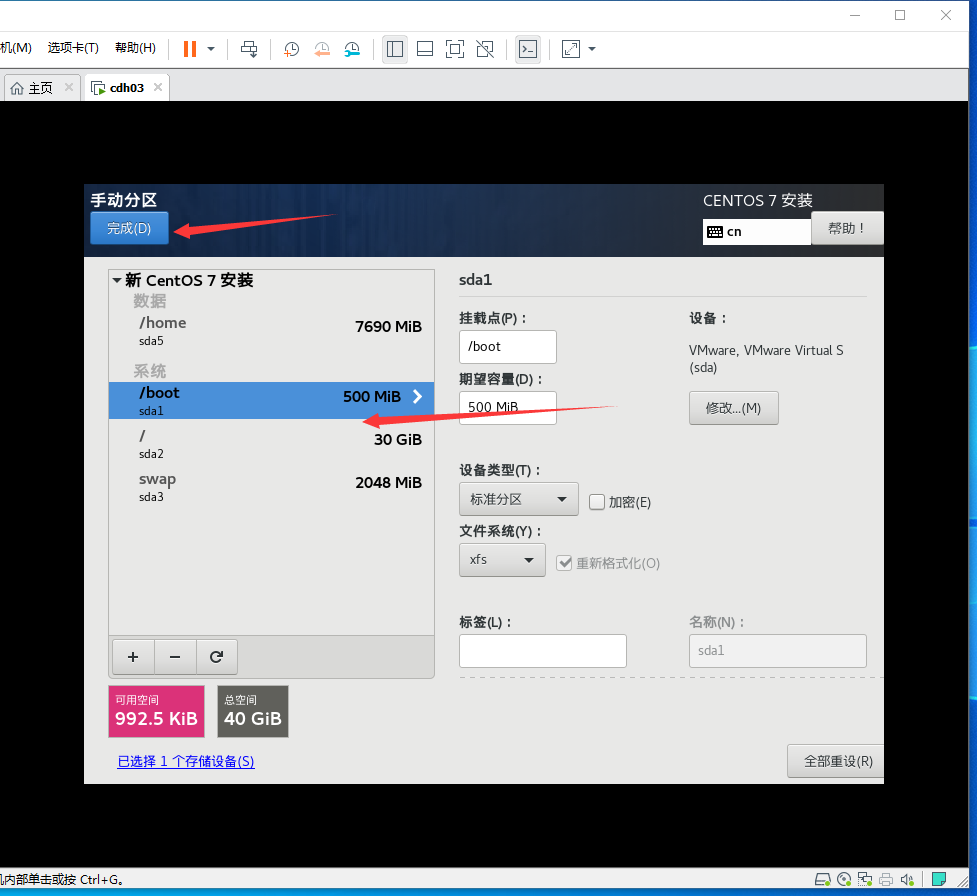Open the 设备类型 标准分区 dropdown
The image size is (977, 896).
518,499
